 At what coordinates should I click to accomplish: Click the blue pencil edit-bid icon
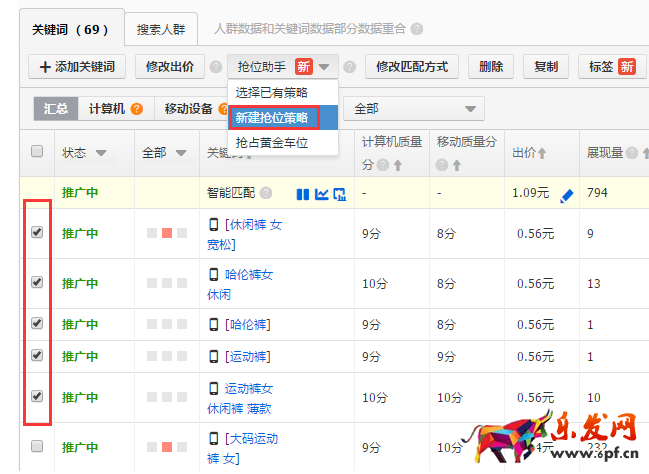point(567,194)
